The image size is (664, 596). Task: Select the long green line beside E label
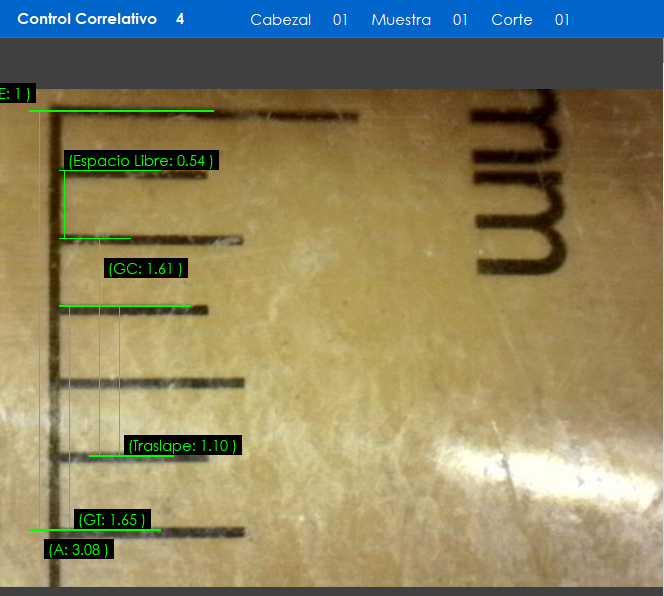[120, 111]
